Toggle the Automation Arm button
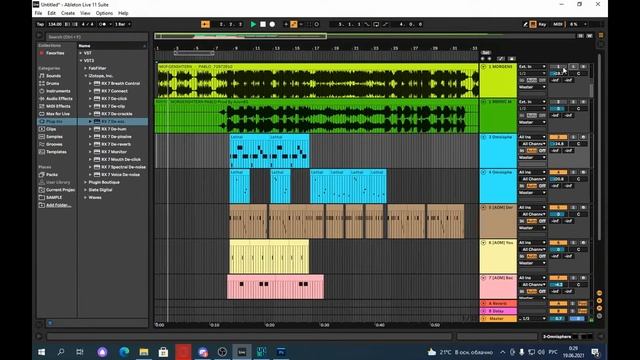Image resolution: width=640 pixels, height=360 pixels. (293, 24)
